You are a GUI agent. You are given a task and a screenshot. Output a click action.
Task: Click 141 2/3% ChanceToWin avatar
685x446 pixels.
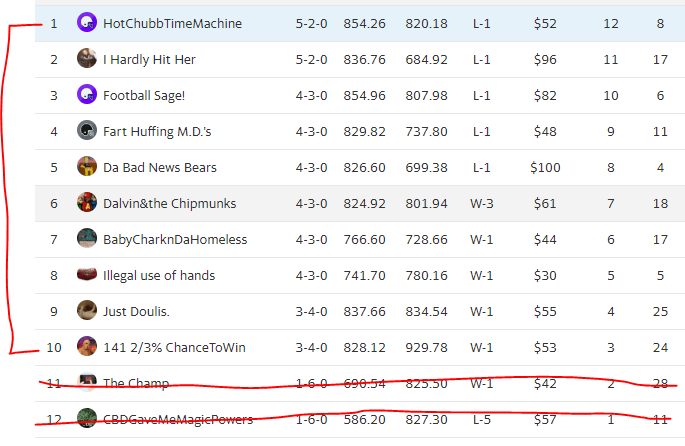point(87,347)
